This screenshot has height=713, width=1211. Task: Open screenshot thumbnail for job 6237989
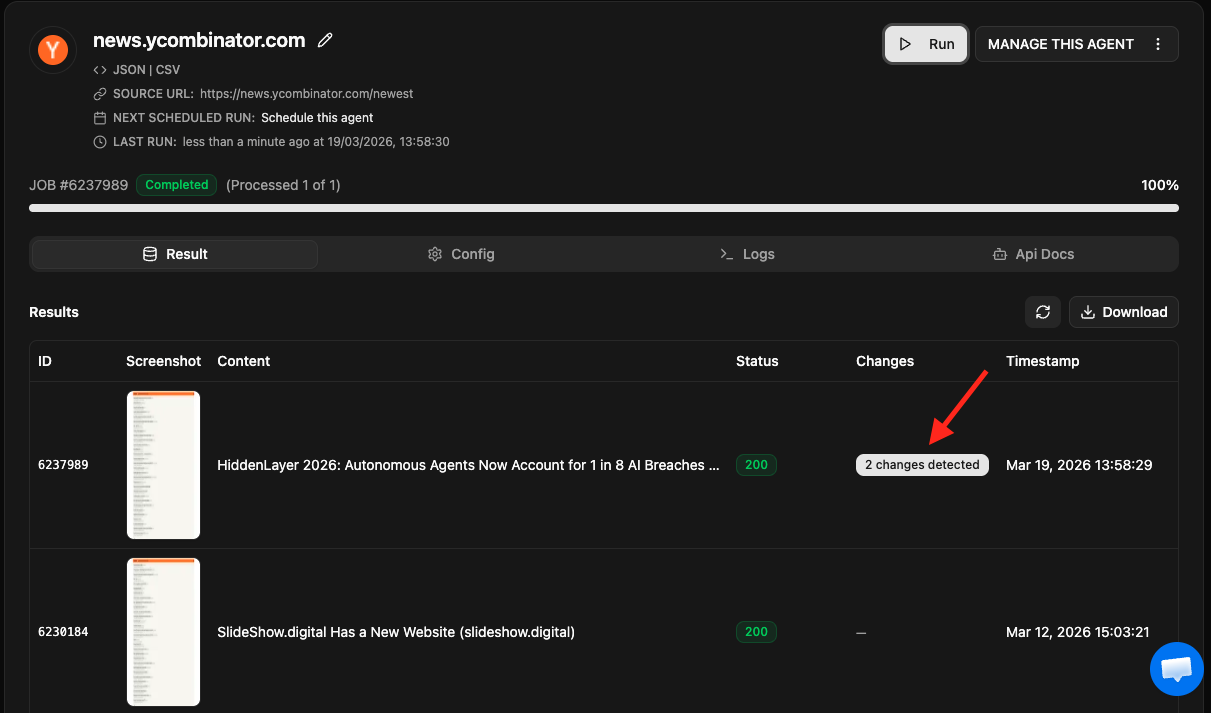coord(163,465)
